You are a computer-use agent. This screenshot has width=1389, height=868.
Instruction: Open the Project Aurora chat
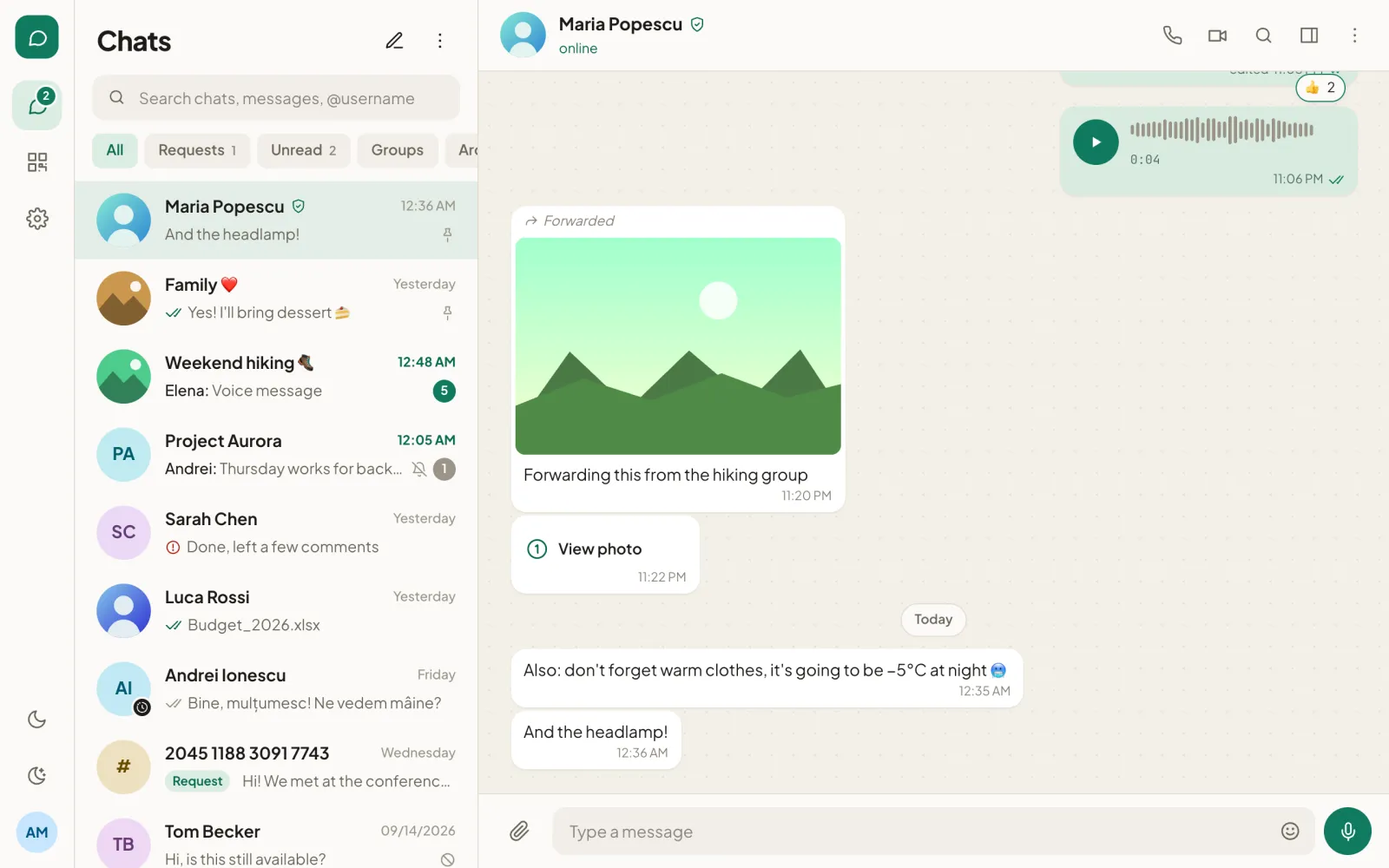276,454
